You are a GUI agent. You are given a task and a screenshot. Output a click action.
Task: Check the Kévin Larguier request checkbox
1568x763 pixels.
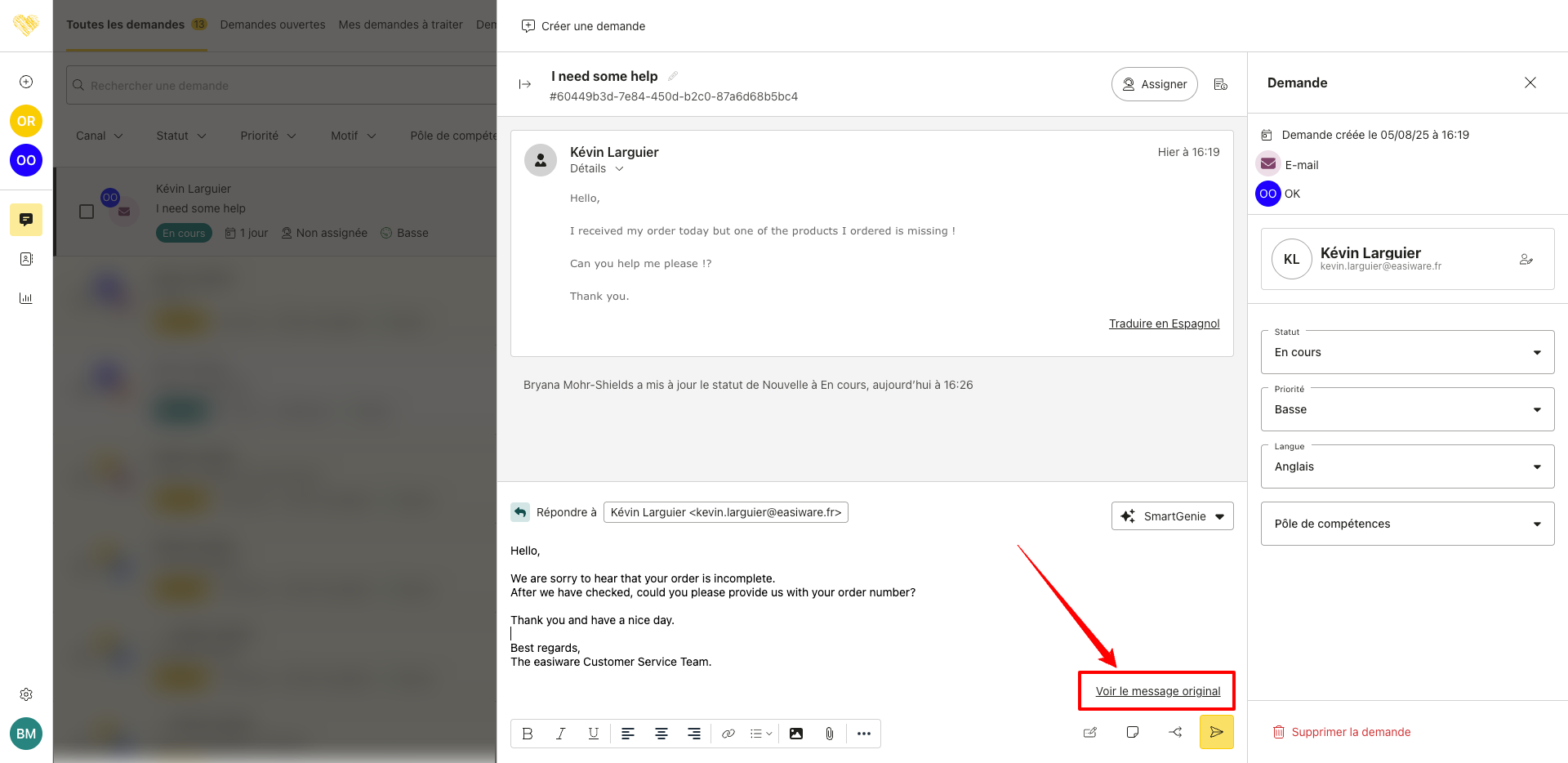87,212
